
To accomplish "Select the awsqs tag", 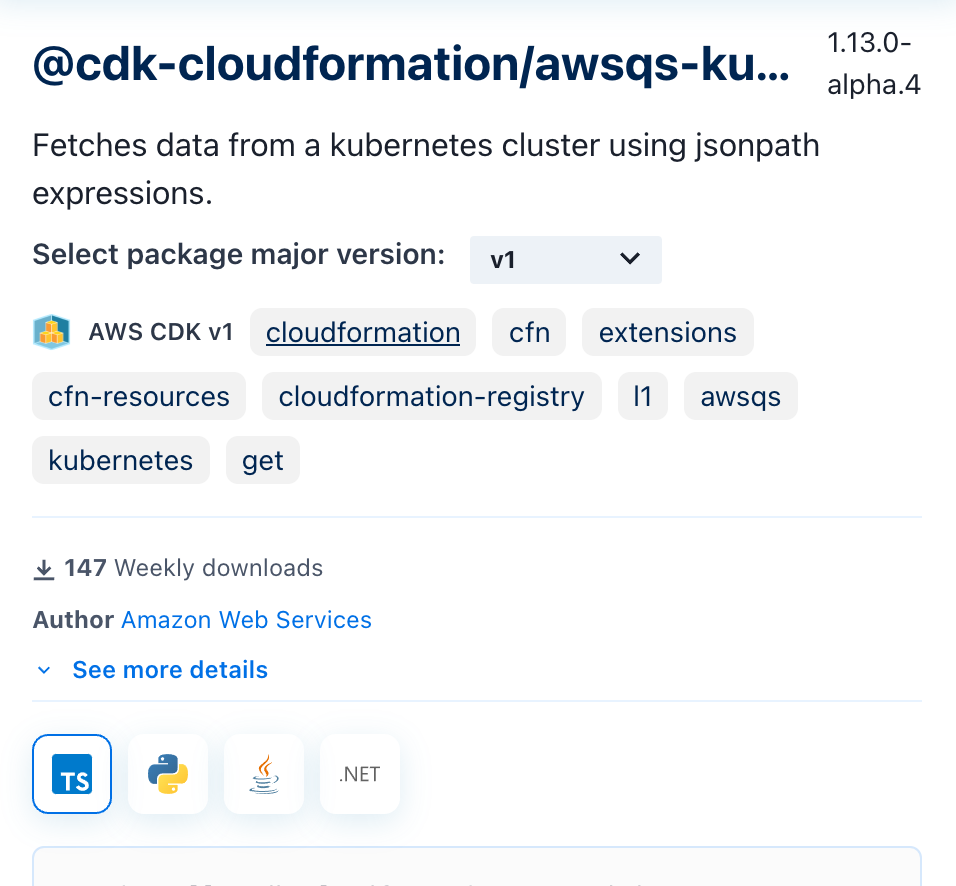I will (x=740, y=396).
